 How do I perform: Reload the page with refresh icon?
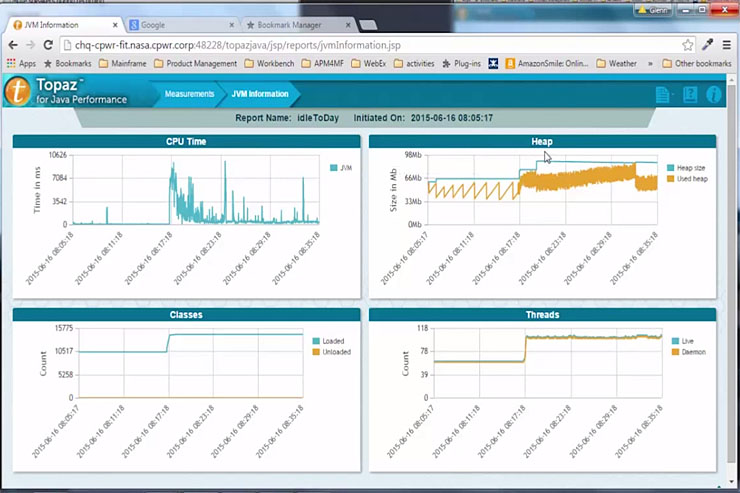tap(49, 45)
